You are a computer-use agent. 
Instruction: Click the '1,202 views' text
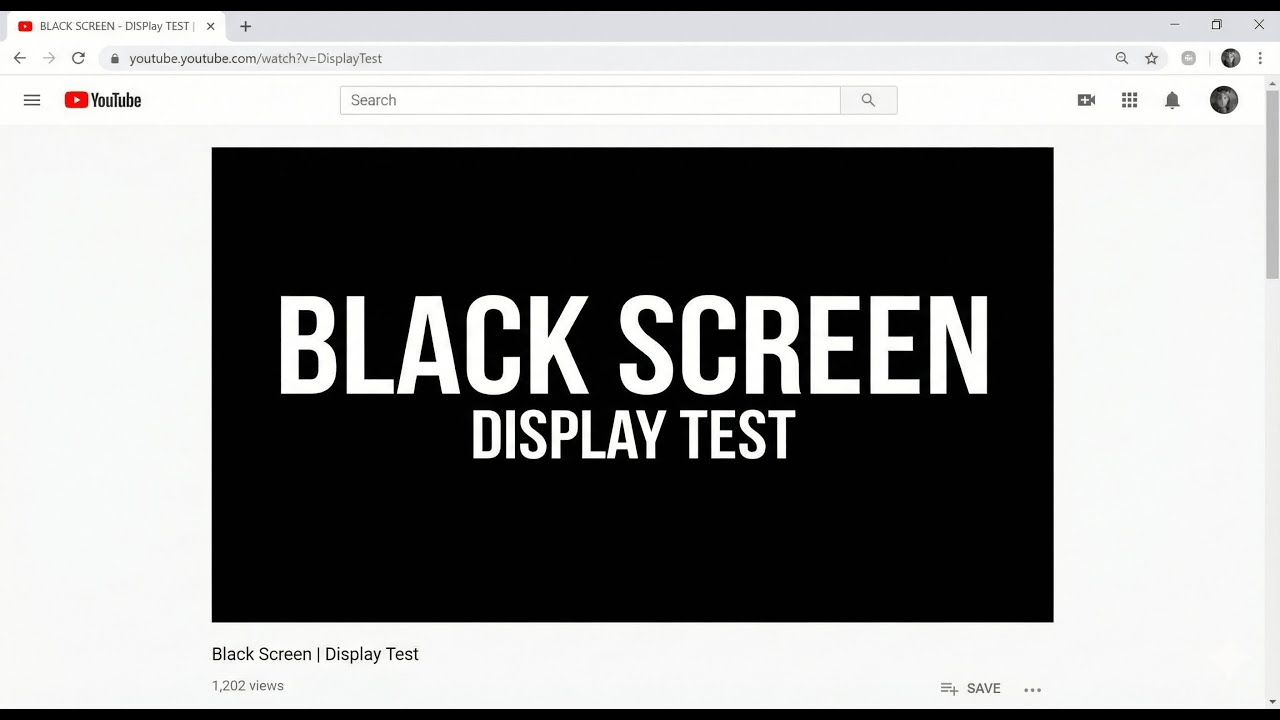248,686
